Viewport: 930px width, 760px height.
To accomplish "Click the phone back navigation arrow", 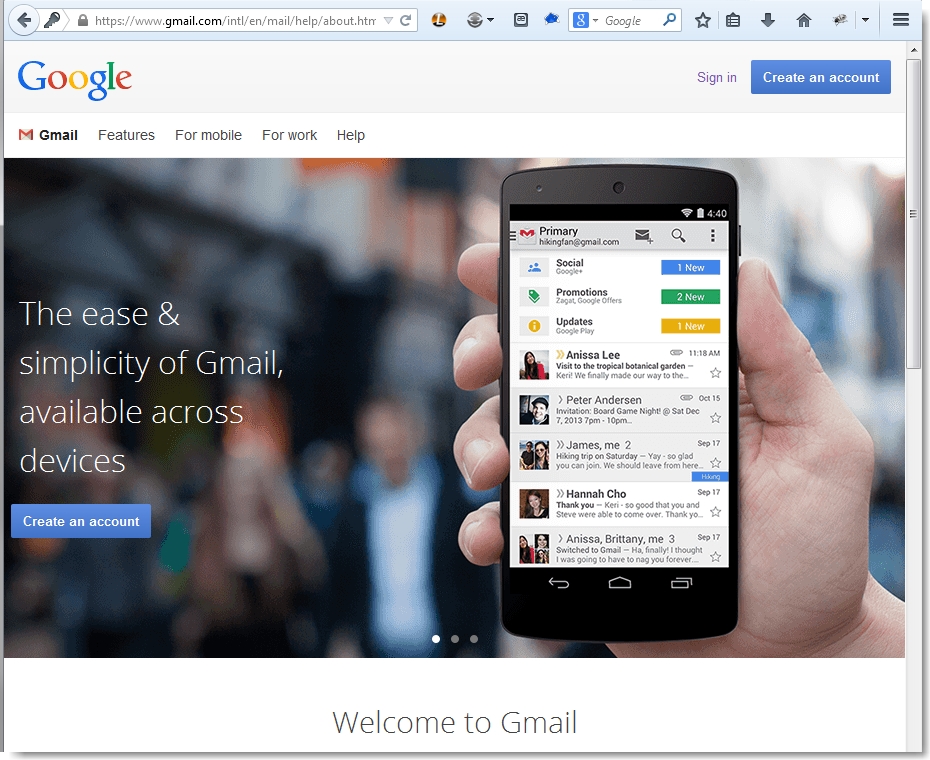I will point(559,583).
